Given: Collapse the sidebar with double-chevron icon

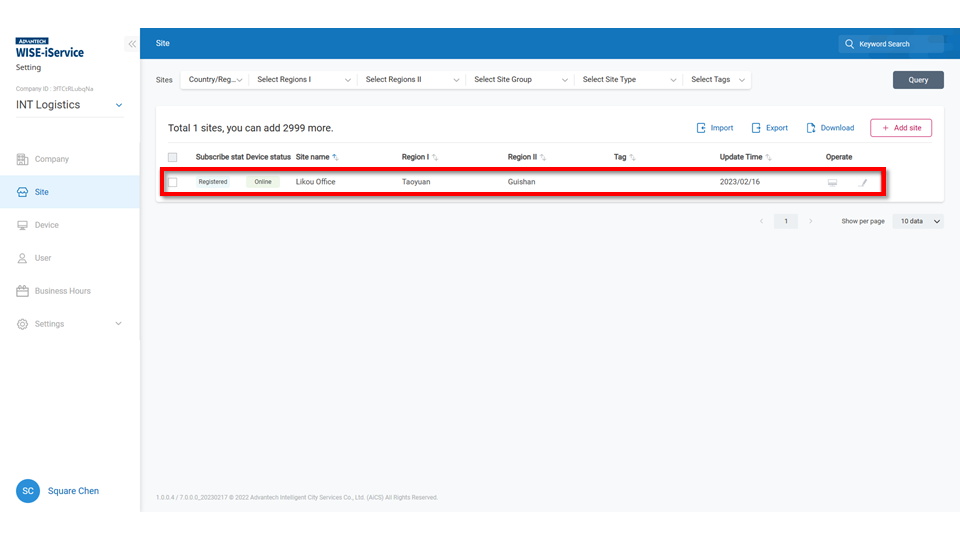Looking at the screenshot, I should tap(131, 44).
